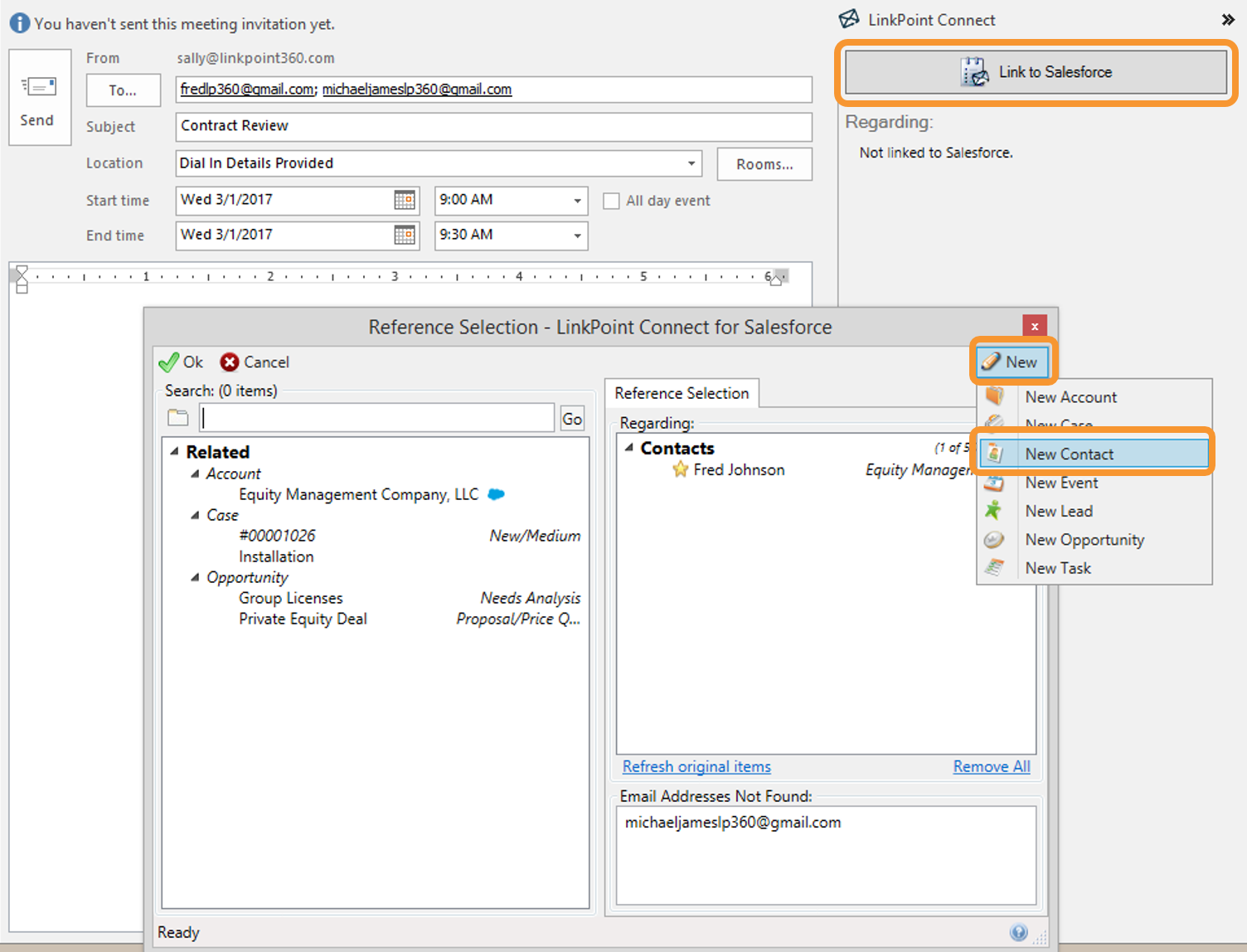
Task: Click the ruler indent marker icon at left
Action: [x=22, y=279]
